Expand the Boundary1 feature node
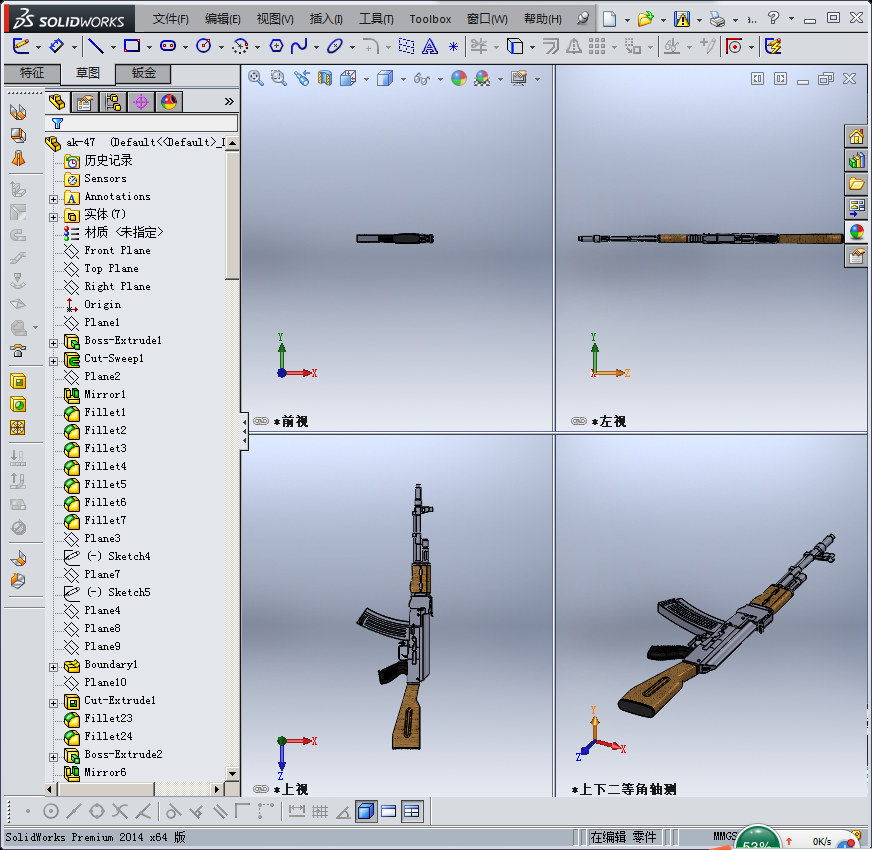The image size is (872, 850). [54, 666]
